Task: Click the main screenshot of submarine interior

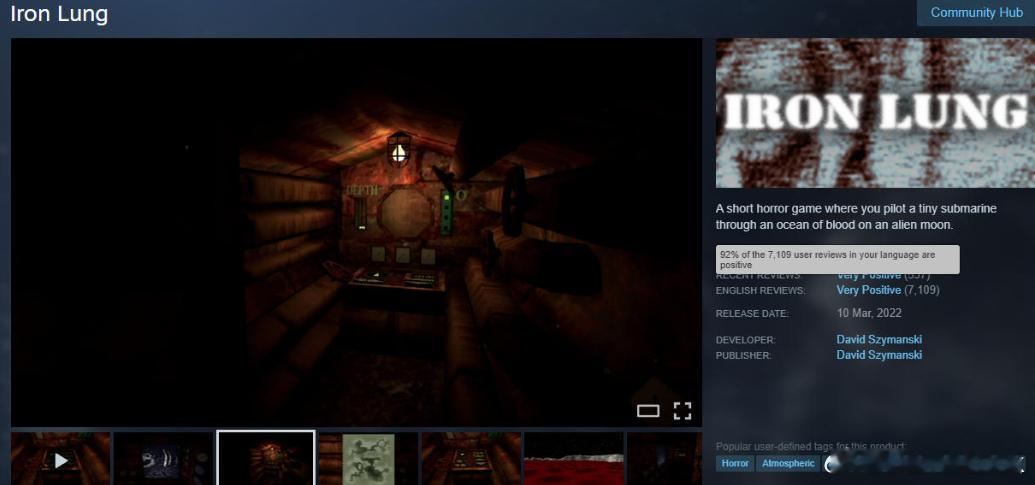Action: pos(356,232)
